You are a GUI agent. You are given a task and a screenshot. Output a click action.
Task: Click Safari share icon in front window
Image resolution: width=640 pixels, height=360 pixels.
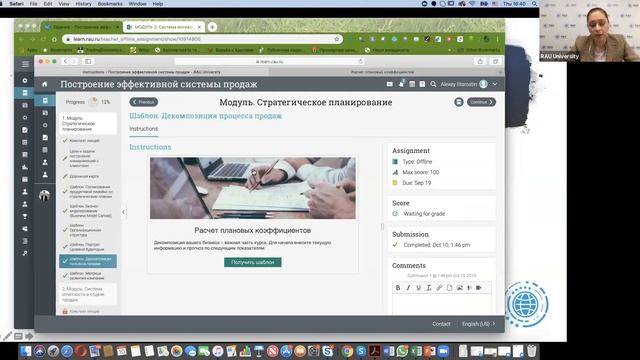[x=480, y=61]
